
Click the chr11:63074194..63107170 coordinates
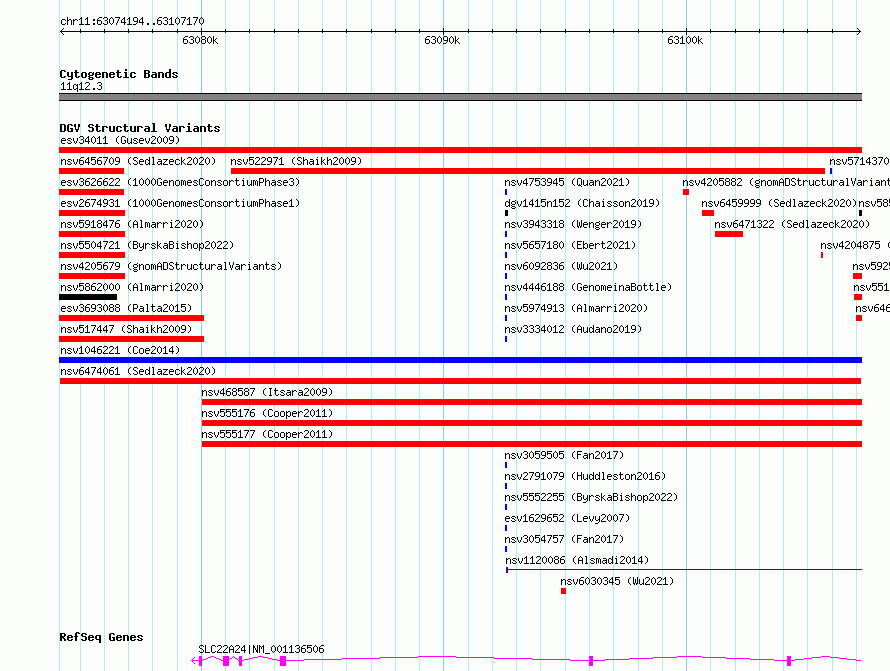pyautogui.click(x=132, y=21)
